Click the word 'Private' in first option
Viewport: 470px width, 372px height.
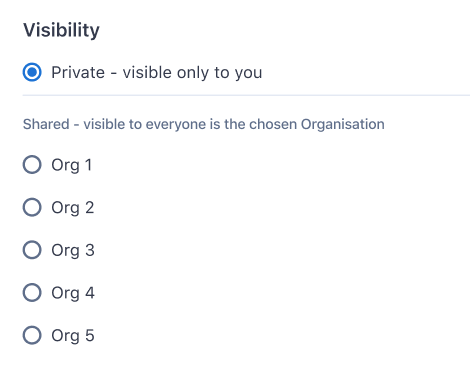(x=78, y=73)
